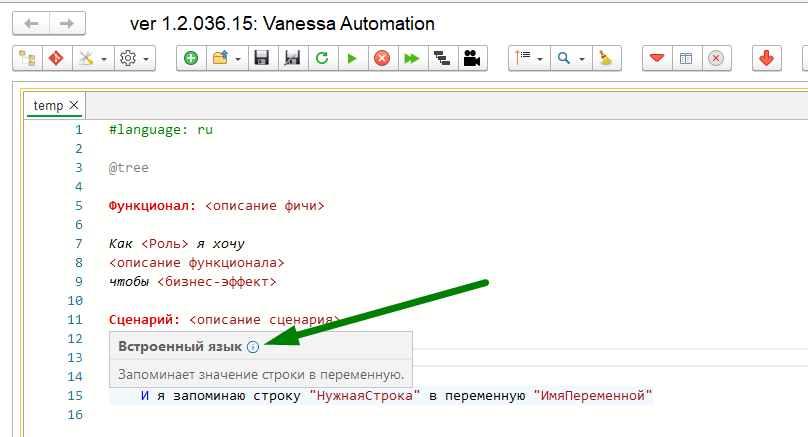This screenshot has width=808, height=437.
Task: Click the grey circle with red X icon
Action: (x=716, y=58)
